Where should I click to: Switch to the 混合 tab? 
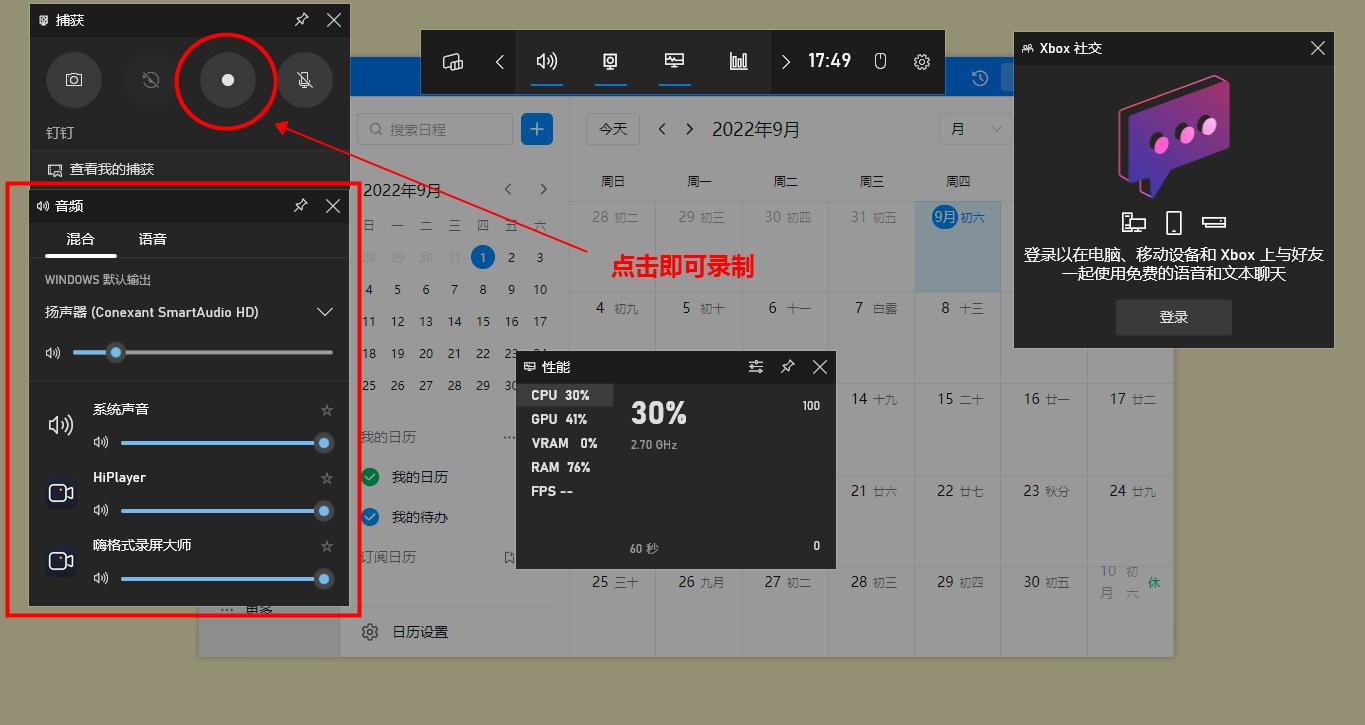coord(81,239)
